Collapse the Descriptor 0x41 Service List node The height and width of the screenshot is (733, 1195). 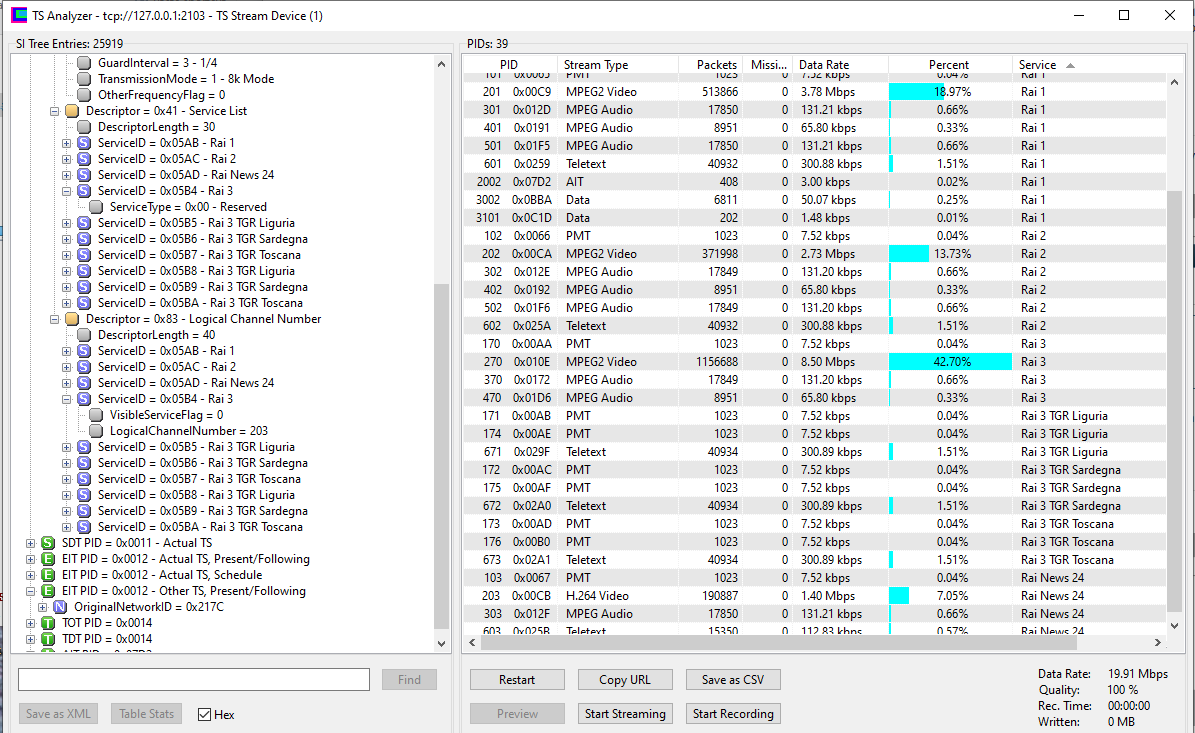[x=55, y=111]
